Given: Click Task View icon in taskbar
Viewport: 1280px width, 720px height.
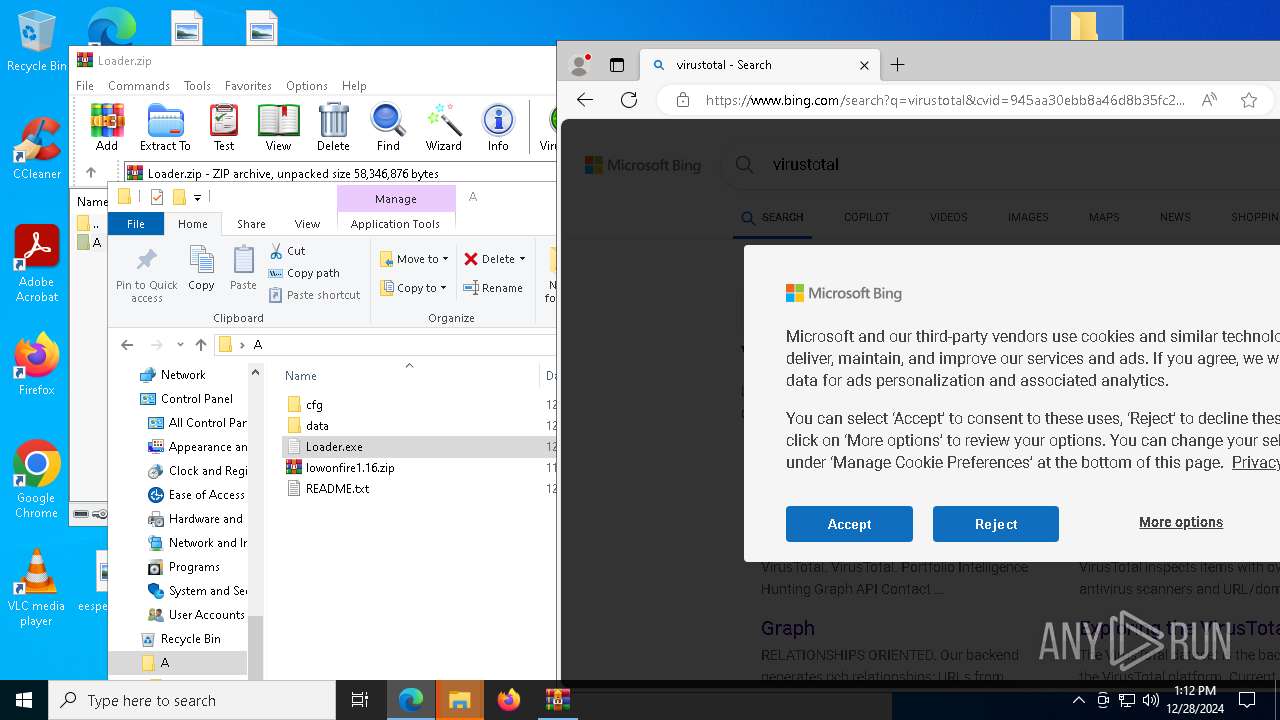Looking at the screenshot, I should coord(360,701).
